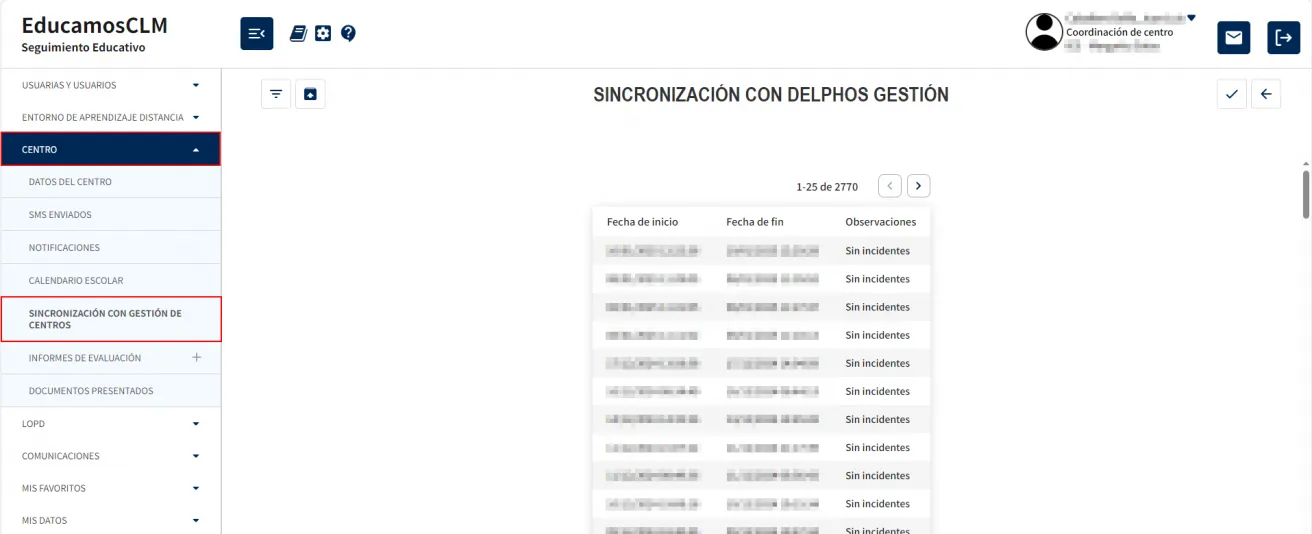Click the page vertical scrollbar thumb
The height and width of the screenshot is (534, 1312).
click(1306, 193)
